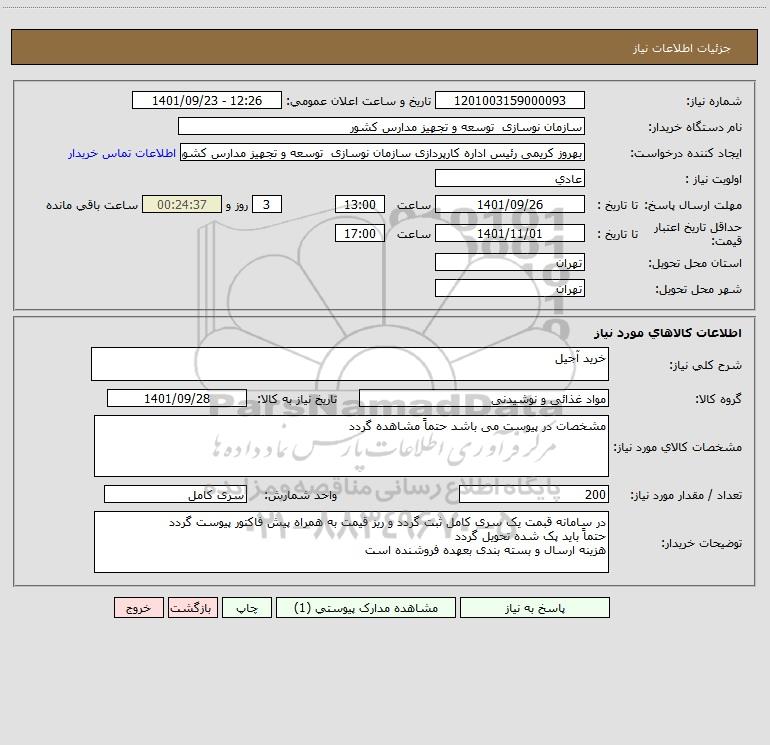Click the حداقل تاریخ اعتبار قیمت label
770x745 pixels.
[x=698, y=234]
